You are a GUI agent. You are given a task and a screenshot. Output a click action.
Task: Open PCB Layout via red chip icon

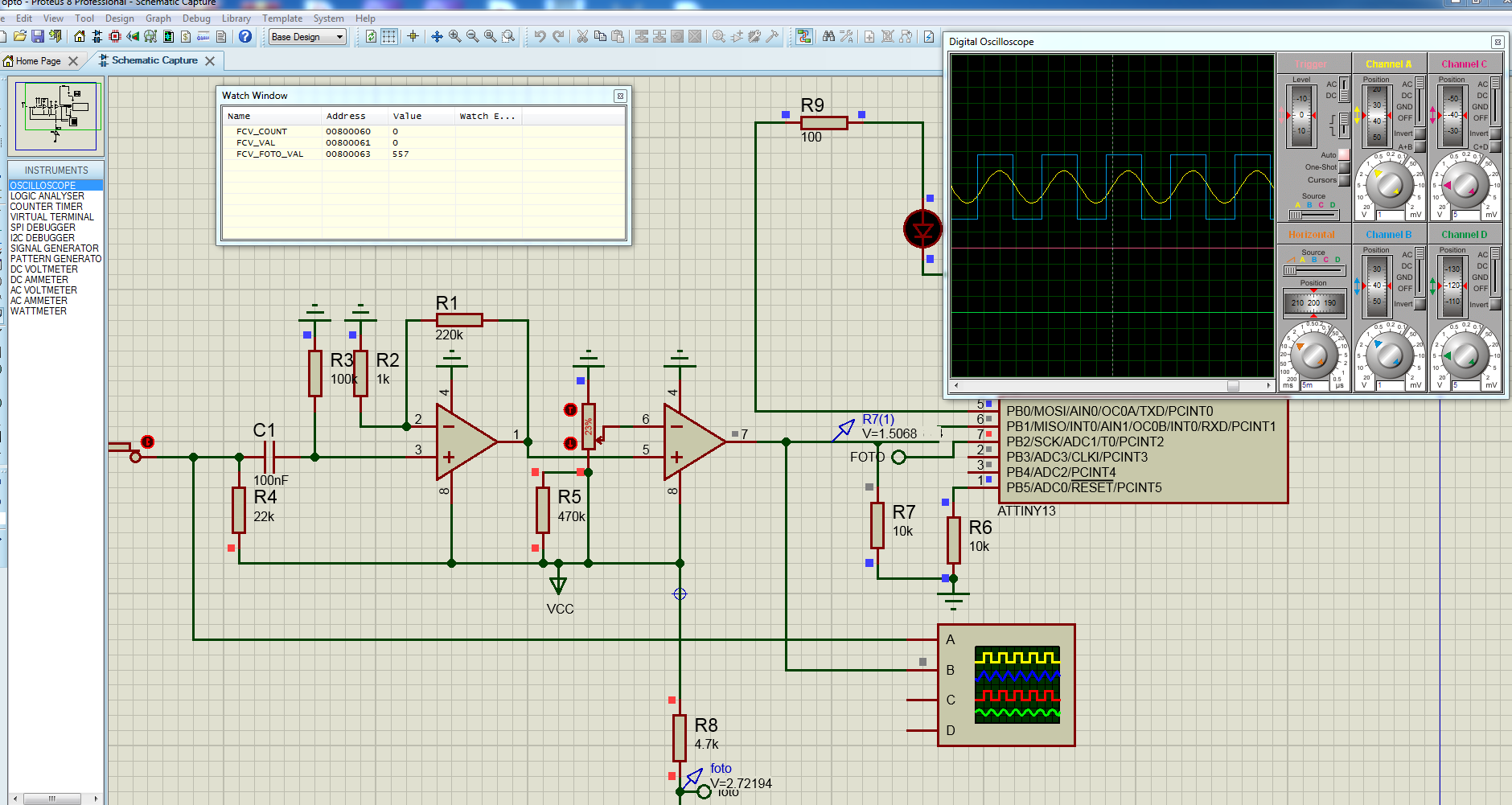click(x=114, y=36)
